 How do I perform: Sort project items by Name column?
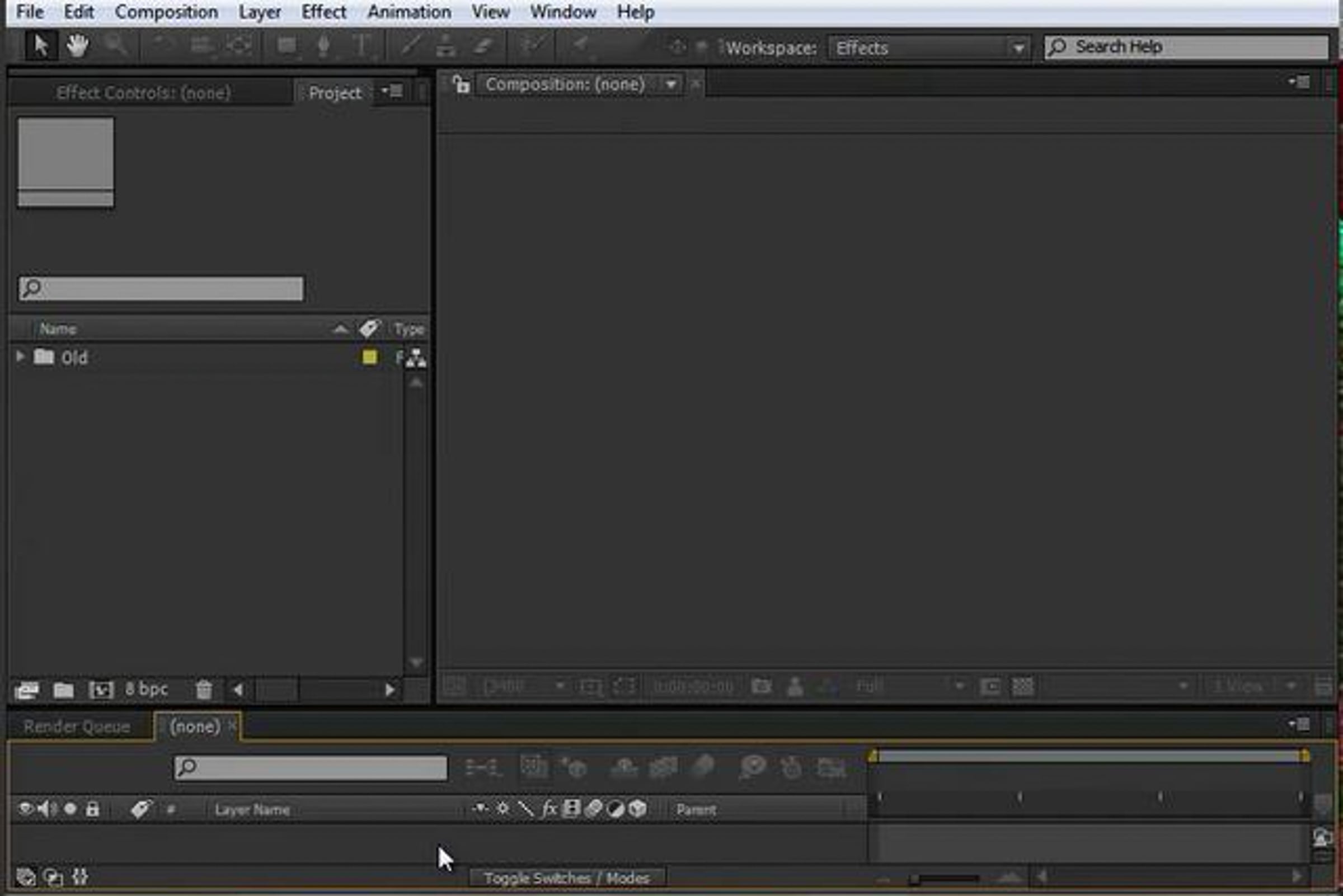tap(58, 329)
